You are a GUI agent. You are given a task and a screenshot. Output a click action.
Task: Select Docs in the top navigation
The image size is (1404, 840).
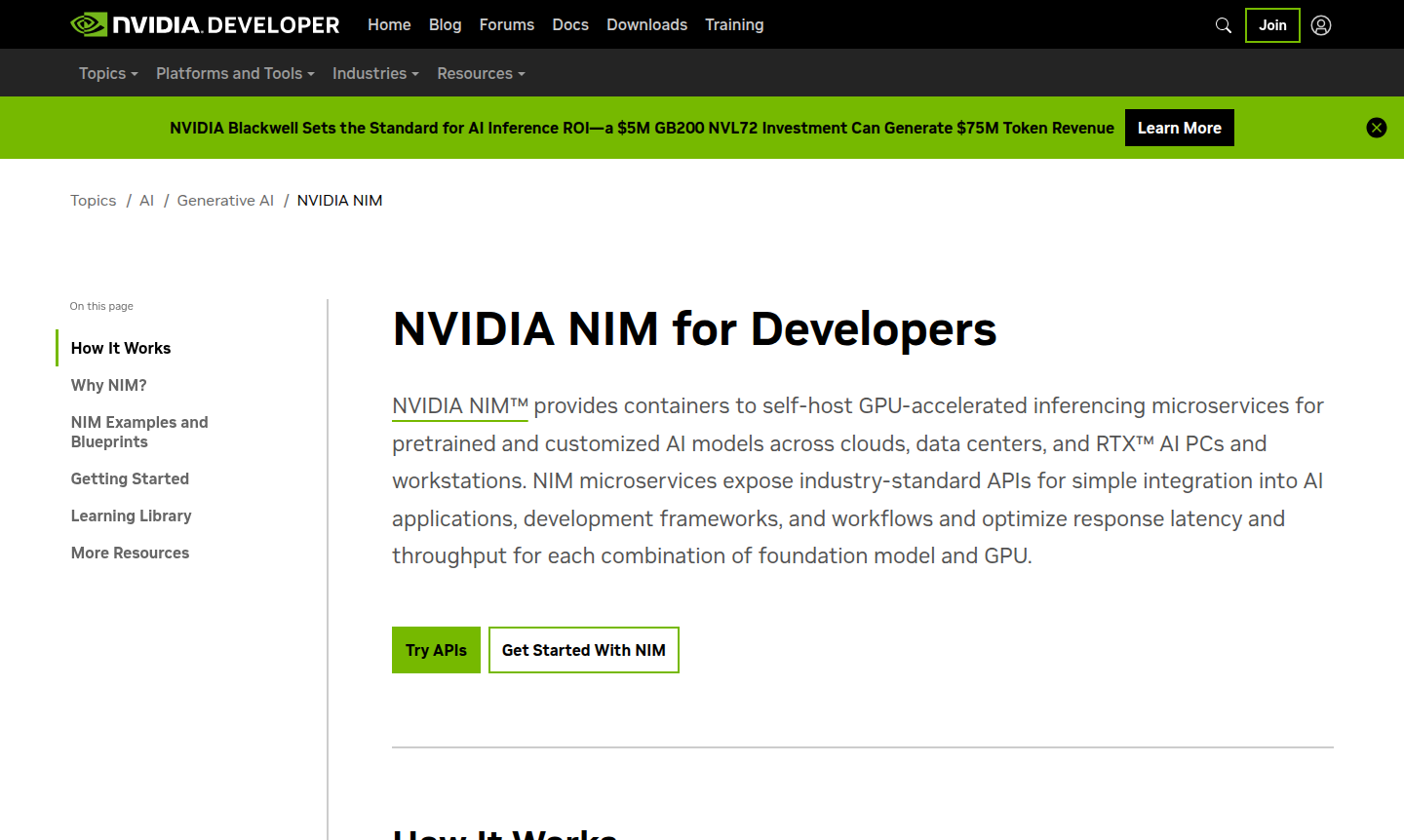pyautogui.click(x=570, y=24)
